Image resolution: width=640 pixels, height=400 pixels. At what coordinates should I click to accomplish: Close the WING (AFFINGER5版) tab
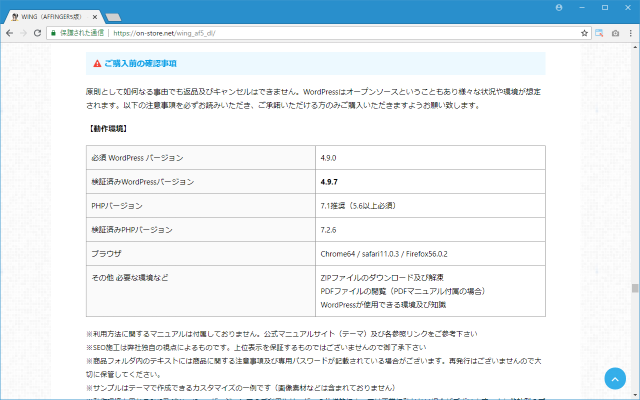click(x=94, y=15)
